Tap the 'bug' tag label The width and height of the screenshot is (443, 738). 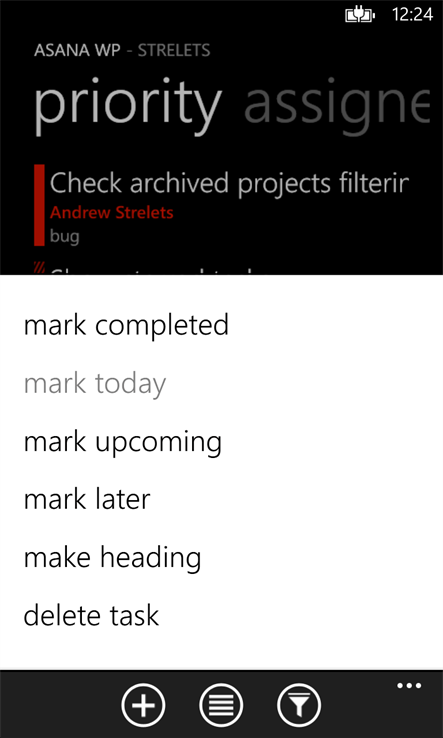point(64,236)
